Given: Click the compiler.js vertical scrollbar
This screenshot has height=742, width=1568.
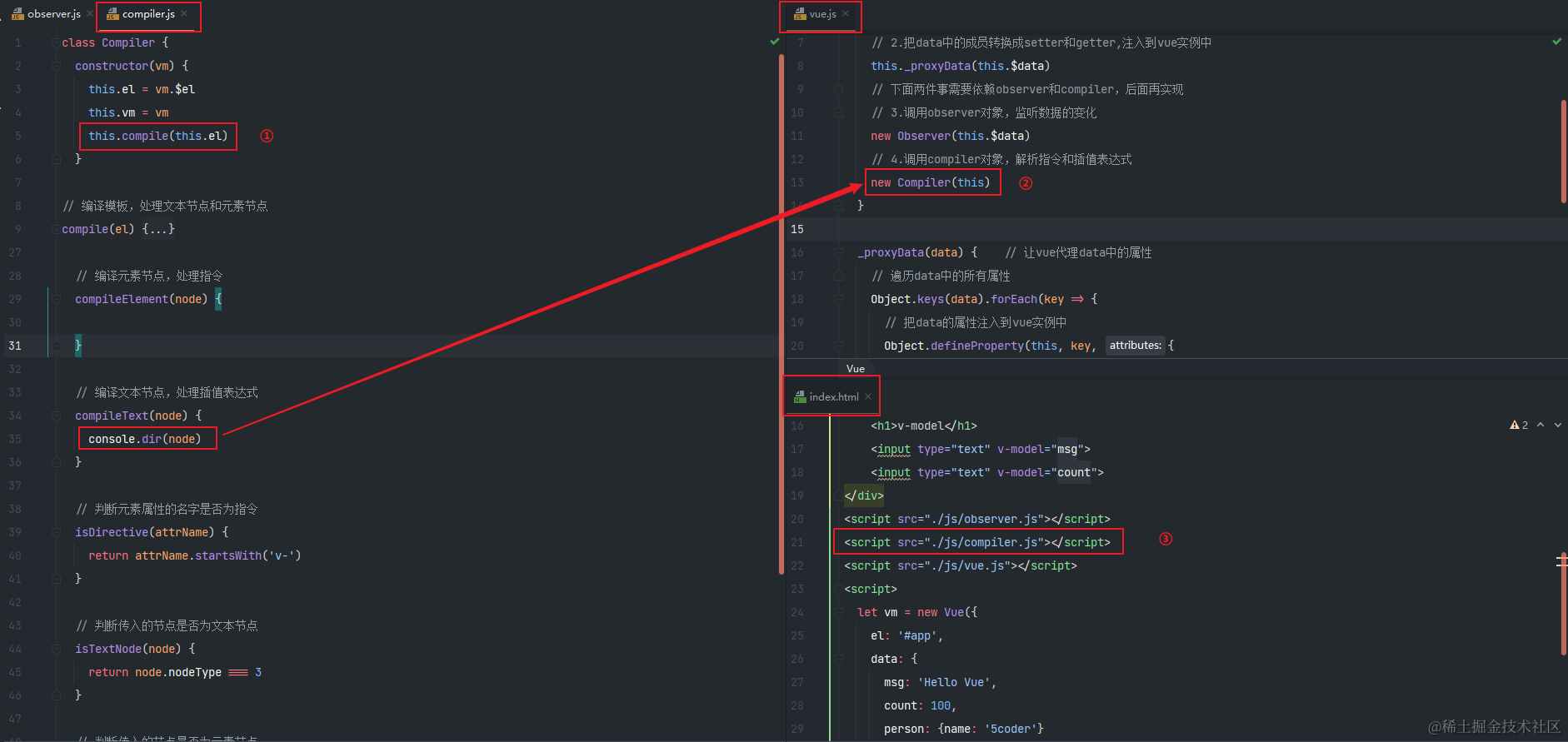Looking at the screenshot, I should (x=782, y=314).
